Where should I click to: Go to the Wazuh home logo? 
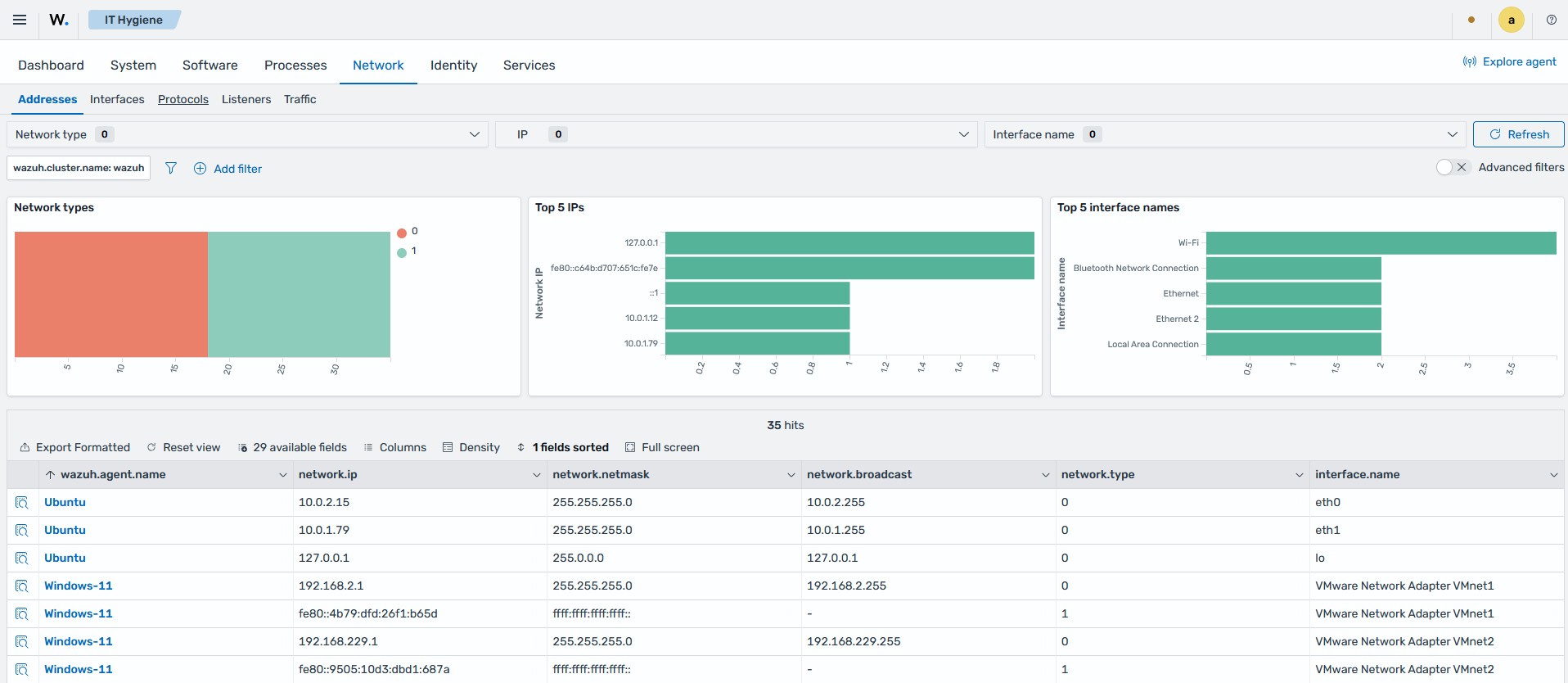click(x=59, y=20)
